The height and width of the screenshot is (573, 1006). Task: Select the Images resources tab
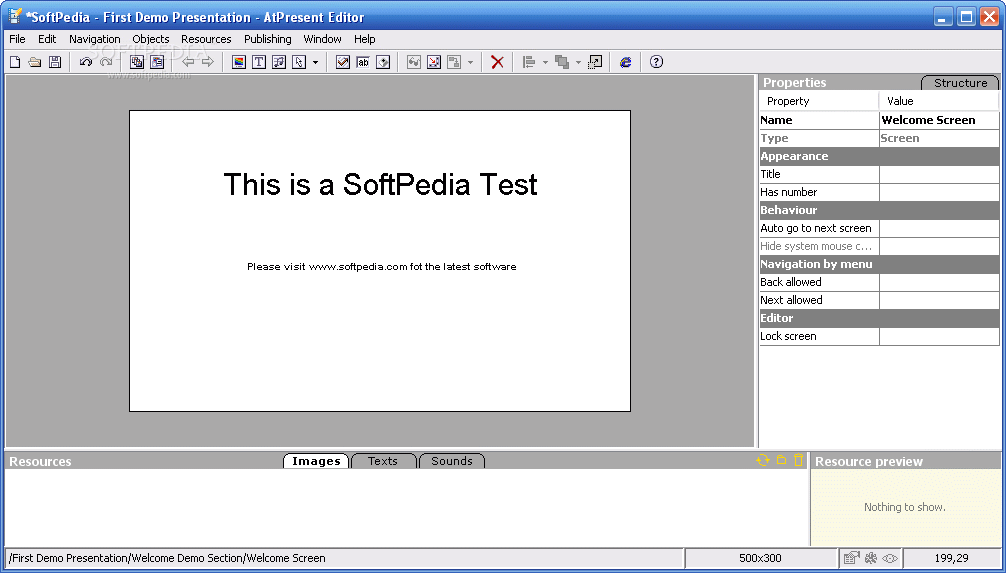coord(316,461)
